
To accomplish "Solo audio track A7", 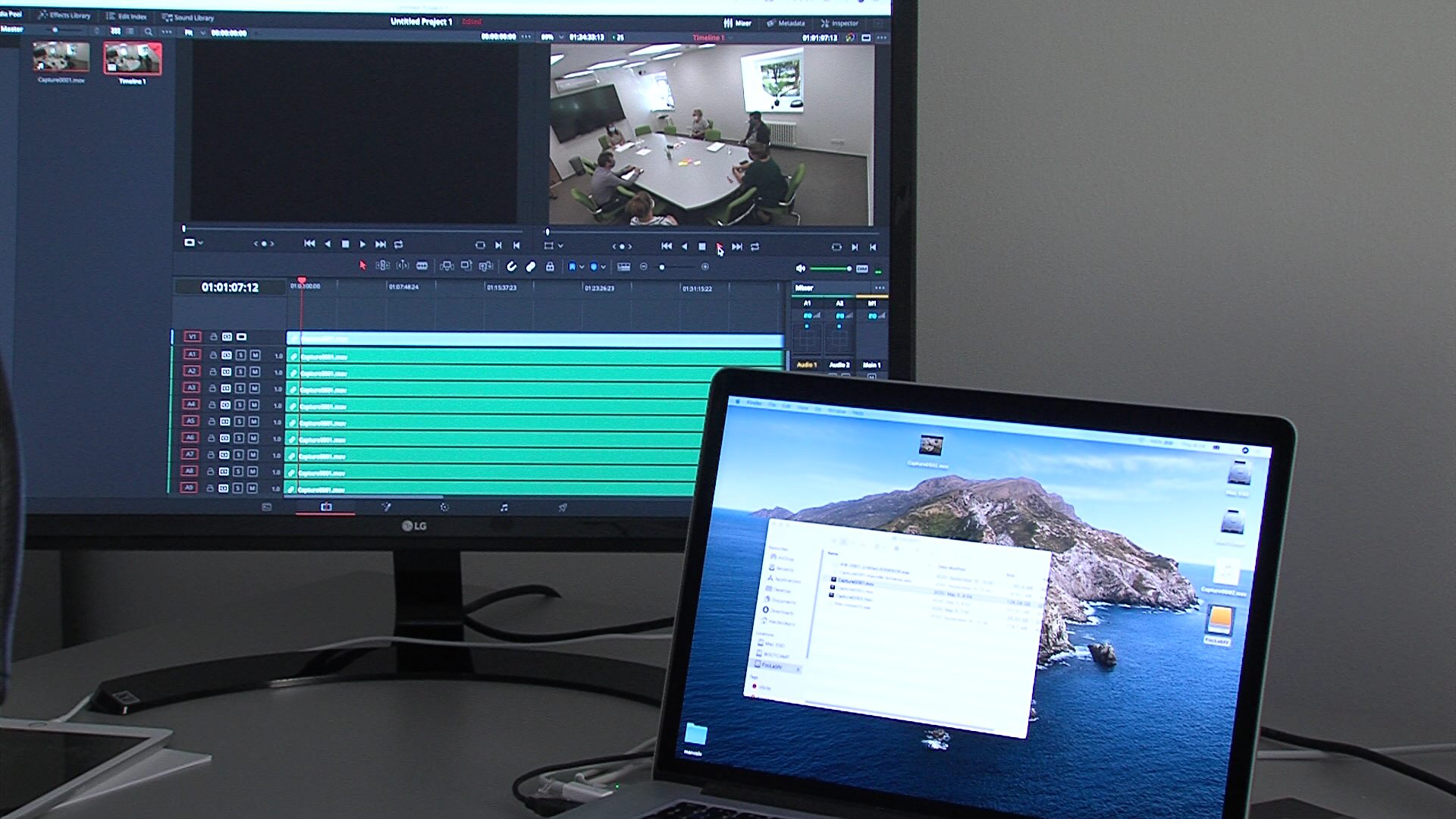I will 238,455.
